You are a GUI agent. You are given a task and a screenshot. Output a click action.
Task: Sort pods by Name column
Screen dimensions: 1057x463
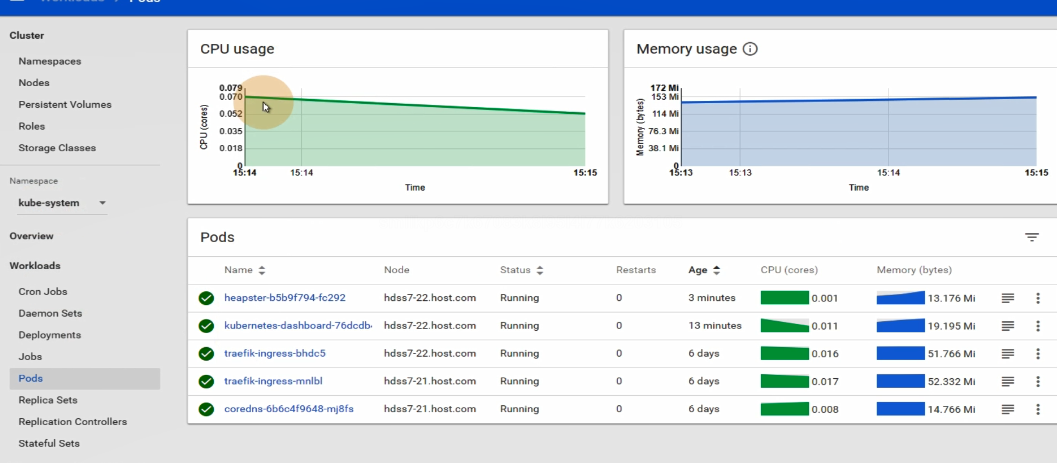(245, 270)
